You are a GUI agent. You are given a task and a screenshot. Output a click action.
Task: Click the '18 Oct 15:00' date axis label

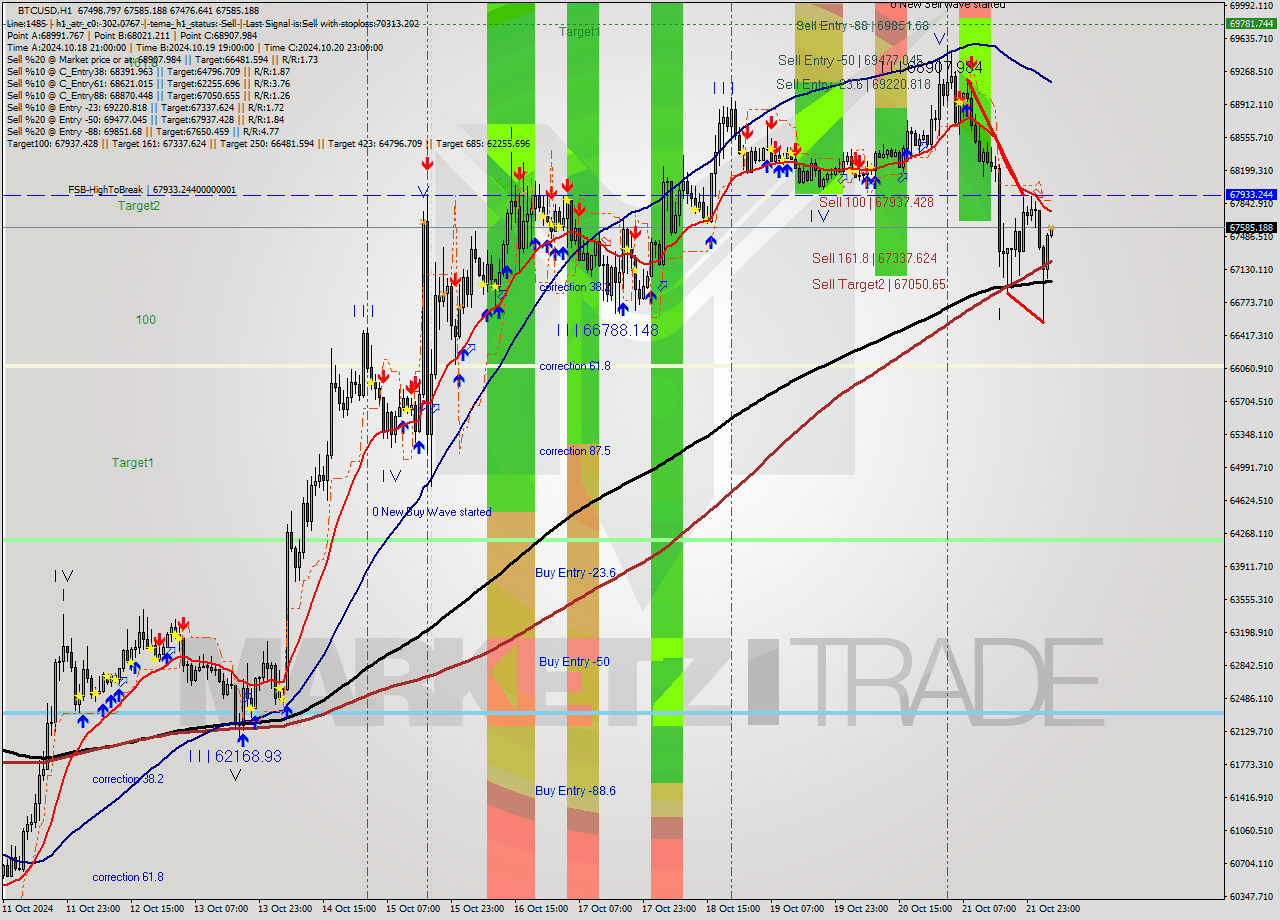pos(733,909)
